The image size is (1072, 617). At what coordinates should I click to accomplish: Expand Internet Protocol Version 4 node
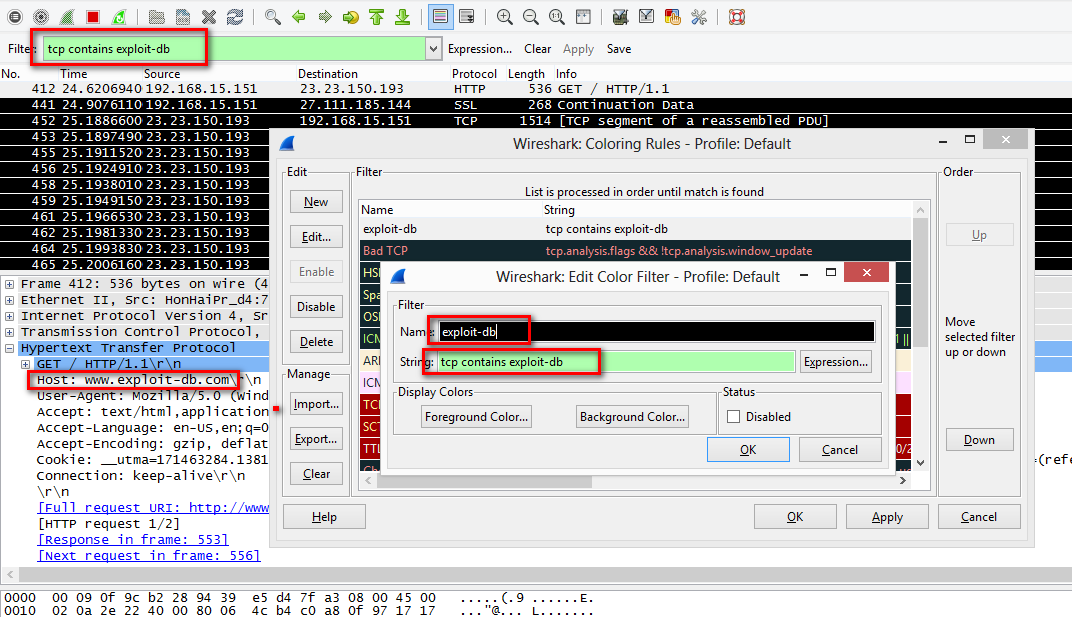coord(10,316)
